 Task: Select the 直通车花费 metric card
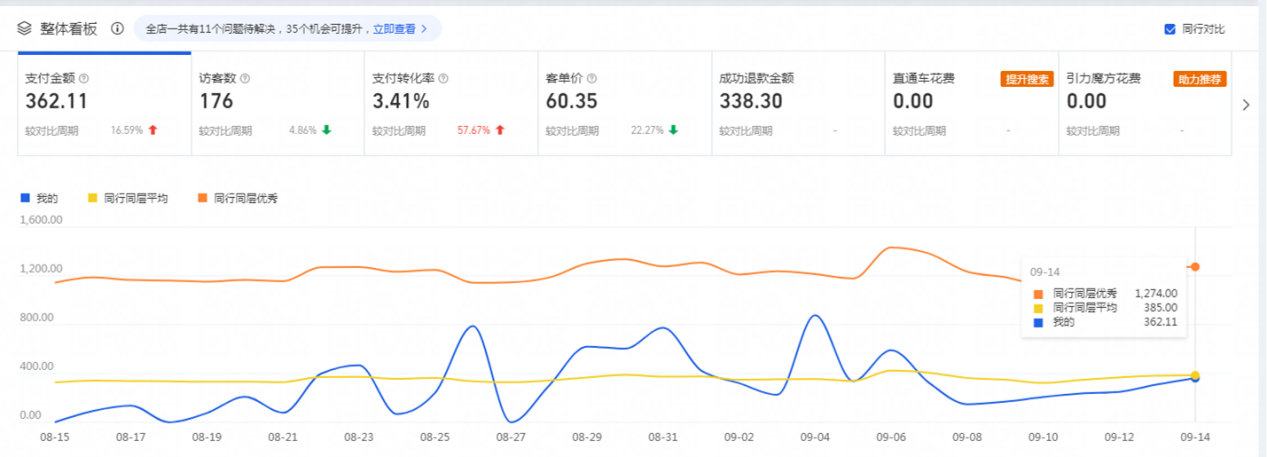pyautogui.click(x=970, y=104)
